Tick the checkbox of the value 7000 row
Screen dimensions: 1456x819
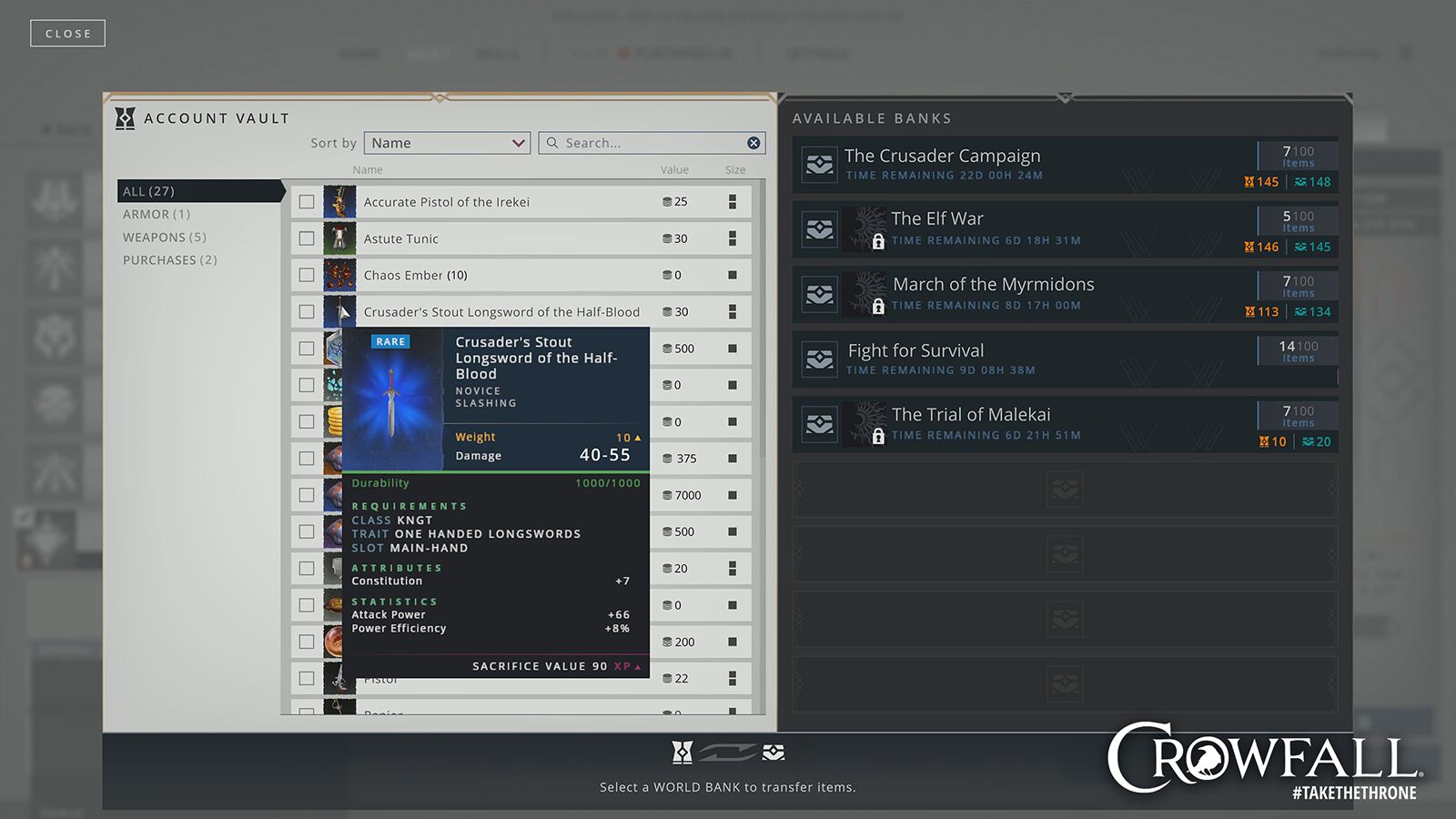point(307,495)
